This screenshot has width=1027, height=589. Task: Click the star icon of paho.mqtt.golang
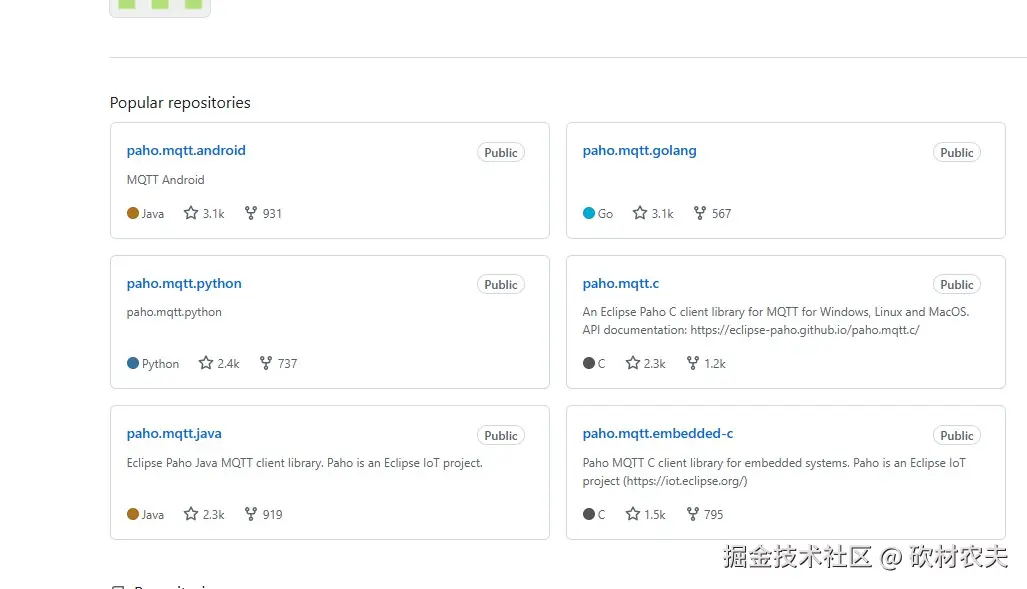click(640, 213)
